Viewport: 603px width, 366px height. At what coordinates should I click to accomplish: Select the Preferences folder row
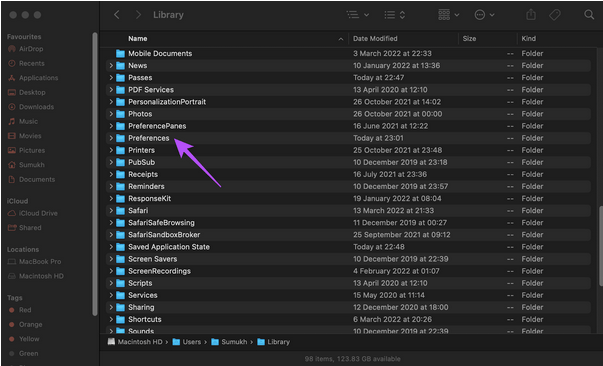point(348,138)
